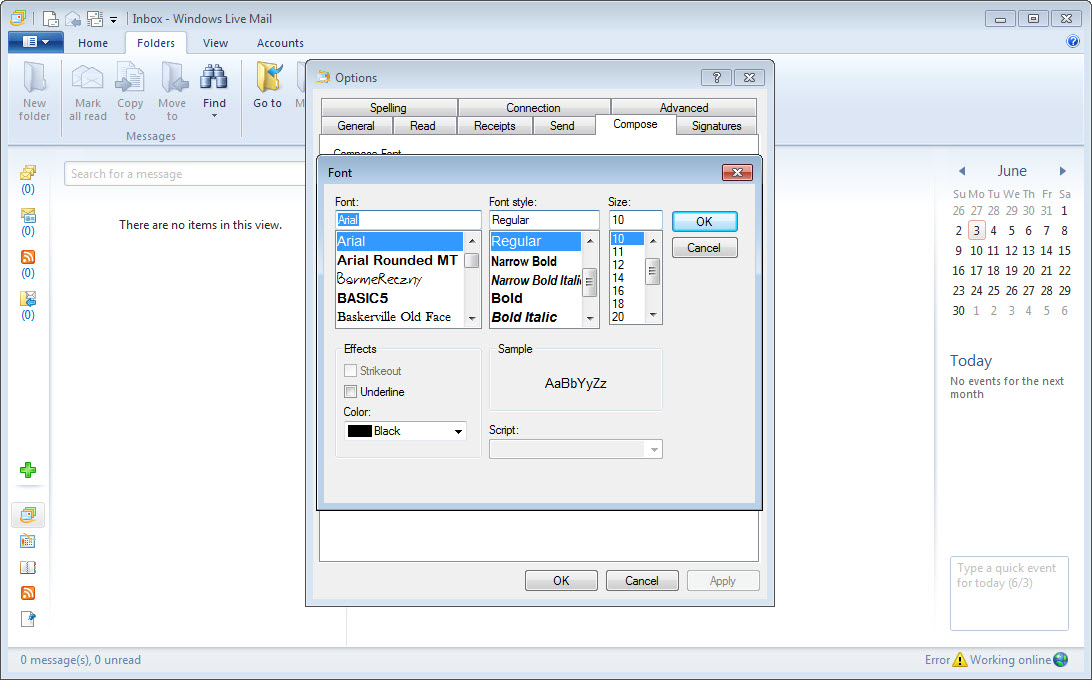
Task: Click Cancel in the Font dialog
Action: coord(704,248)
